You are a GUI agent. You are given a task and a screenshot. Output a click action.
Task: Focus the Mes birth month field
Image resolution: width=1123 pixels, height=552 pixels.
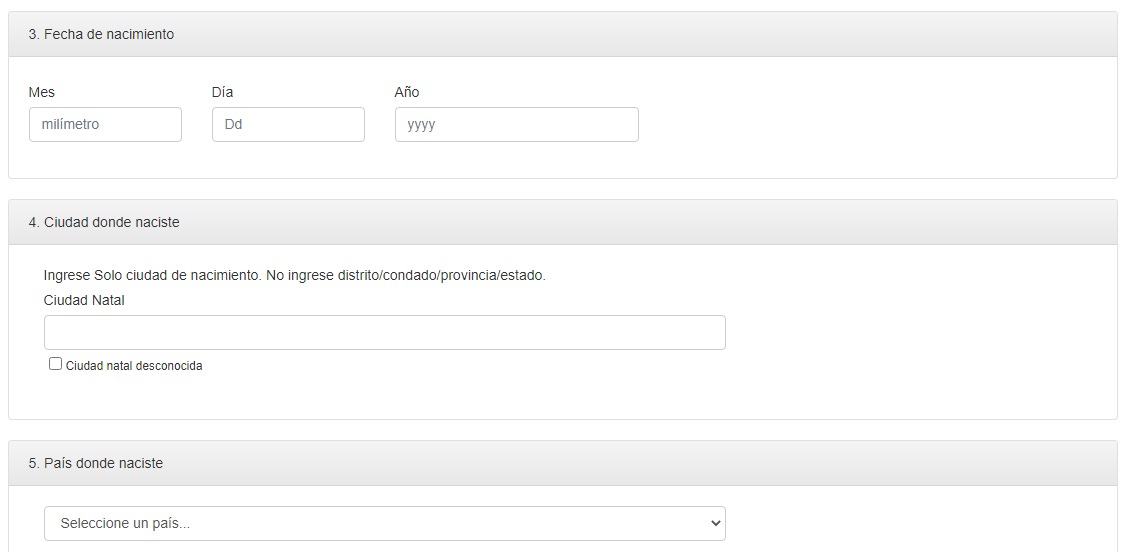105,125
